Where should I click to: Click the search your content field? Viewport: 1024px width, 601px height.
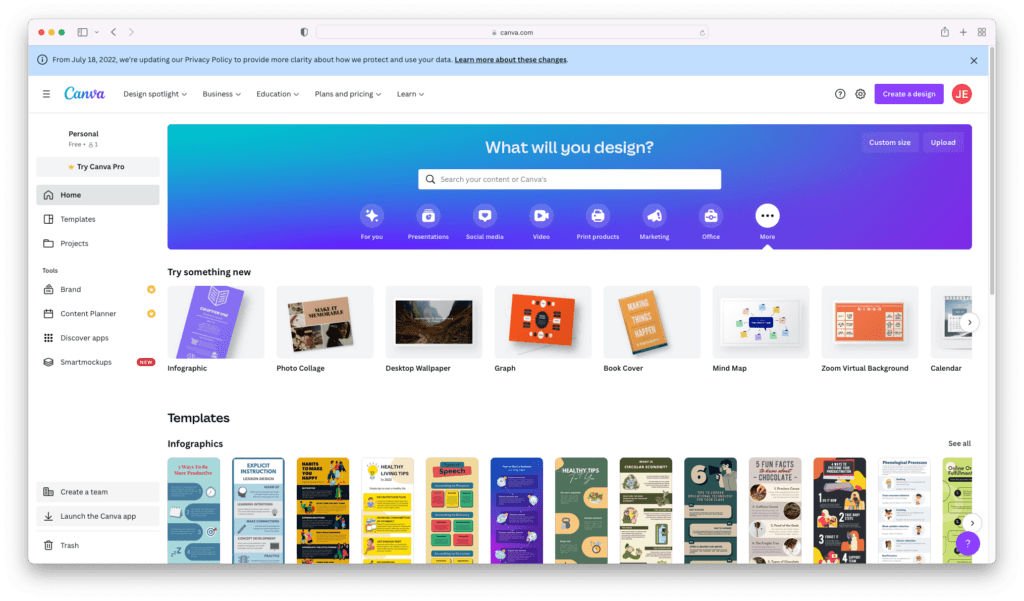(569, 179)
